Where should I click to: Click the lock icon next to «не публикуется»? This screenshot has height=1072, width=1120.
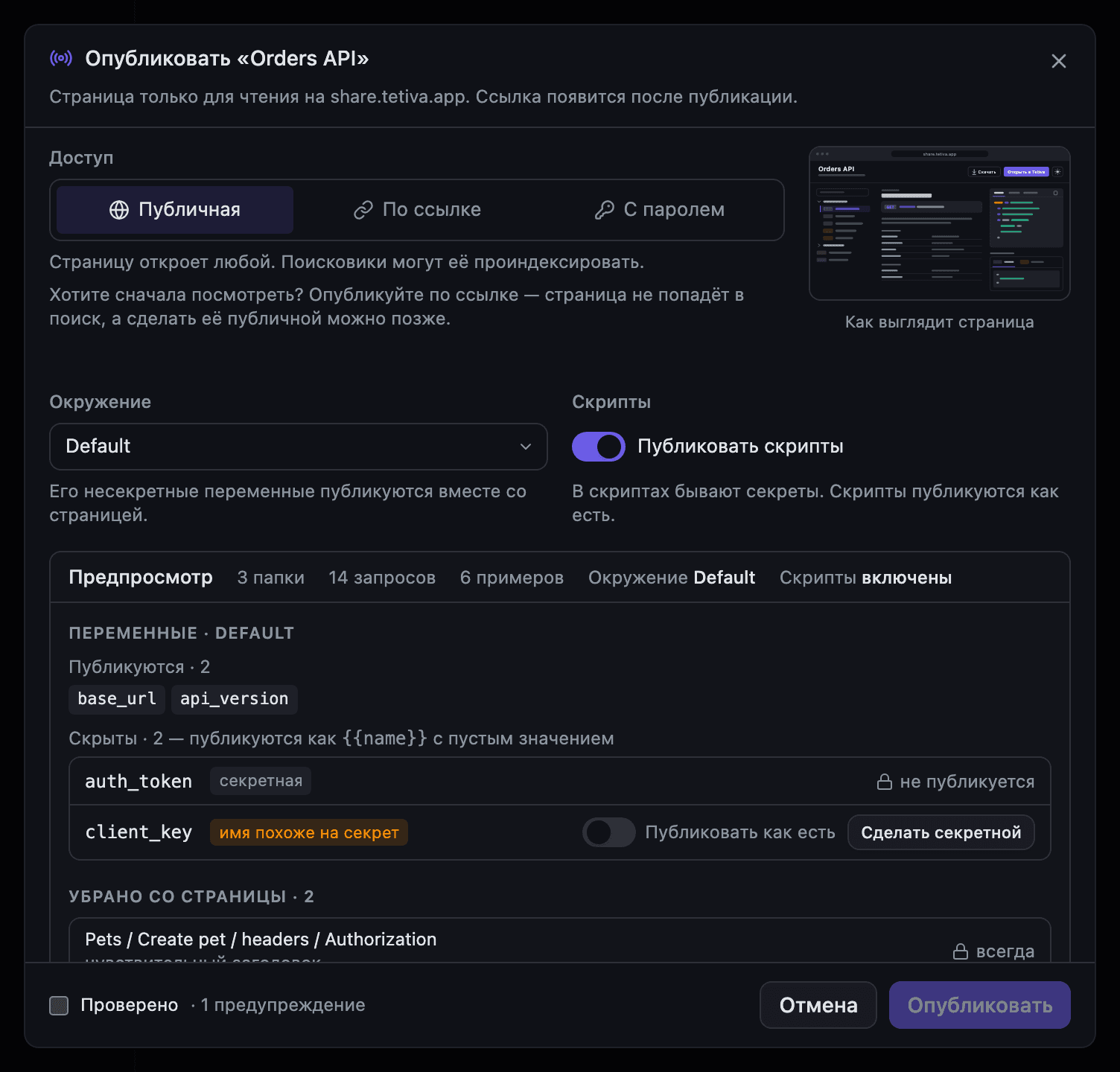point(885,782)
